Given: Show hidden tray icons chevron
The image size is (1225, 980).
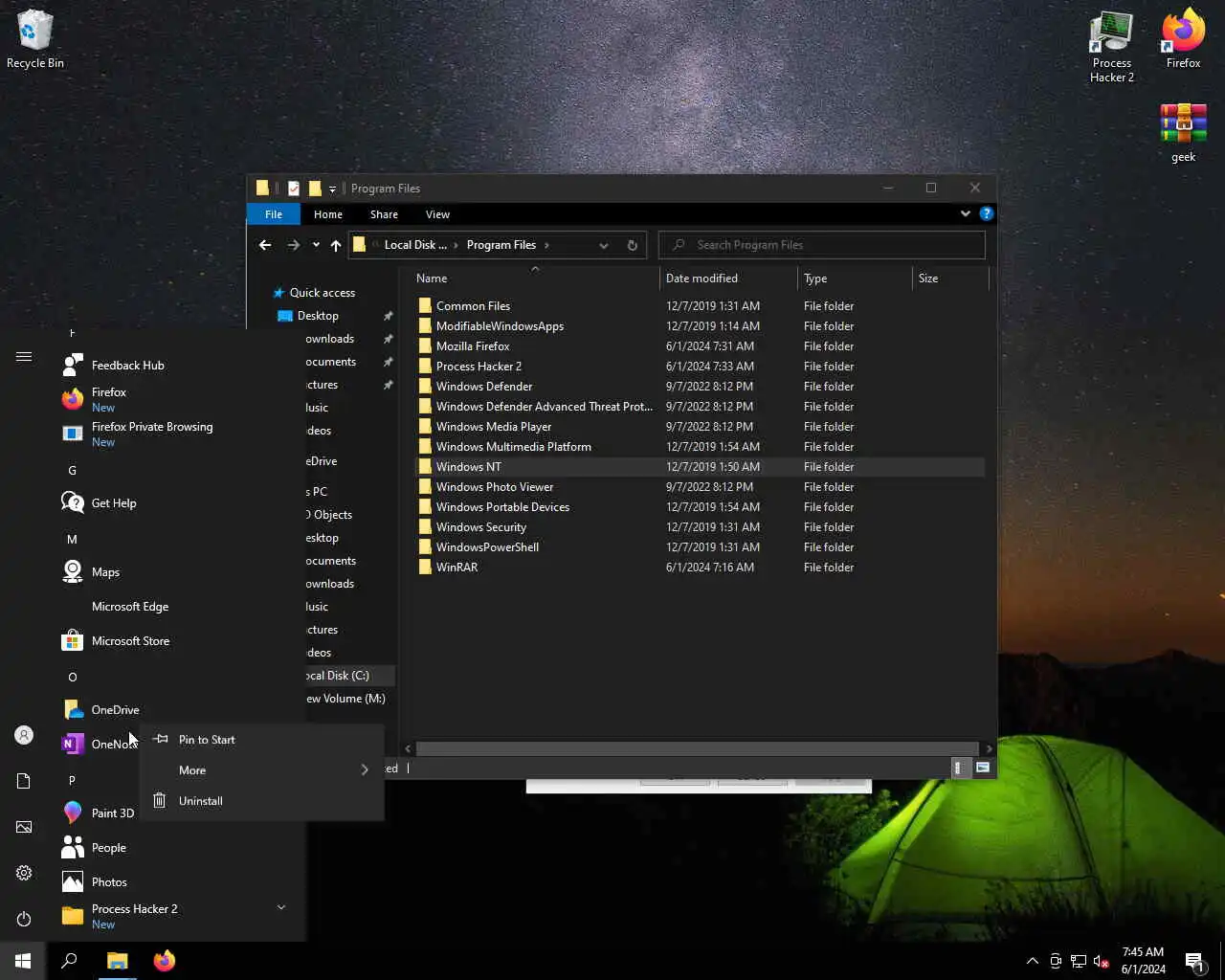Looking at the screenshot, I should [x=1032, y=961].
